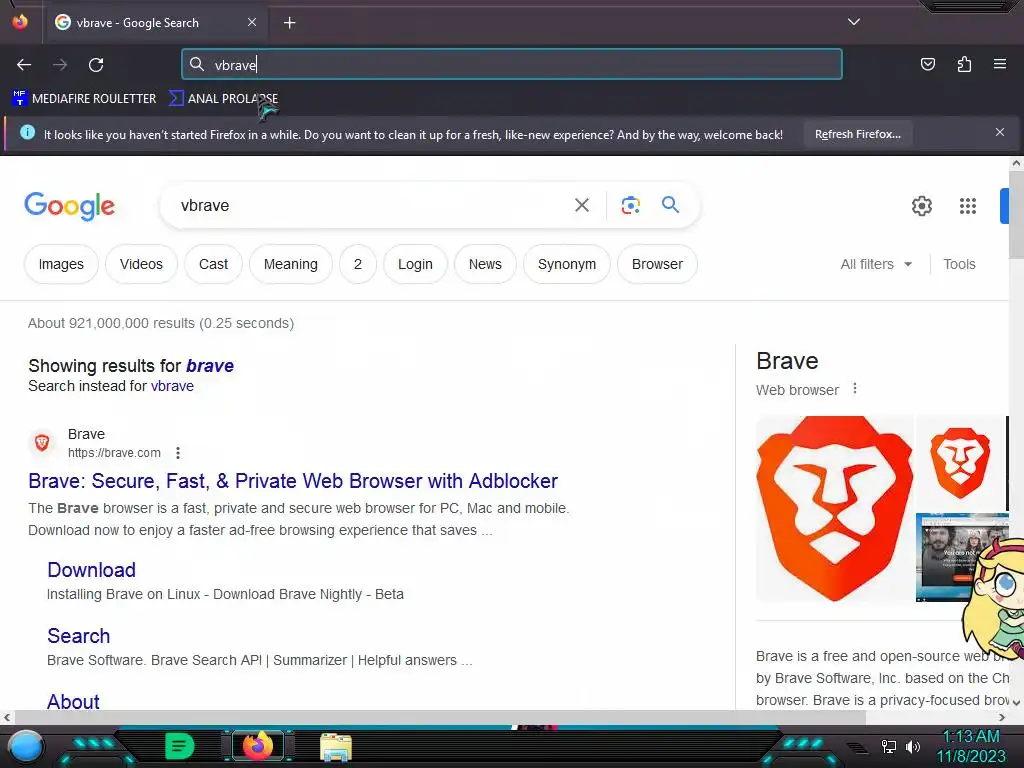Select the Meaning filter chip
The image size is (1024, 768).
291,264
